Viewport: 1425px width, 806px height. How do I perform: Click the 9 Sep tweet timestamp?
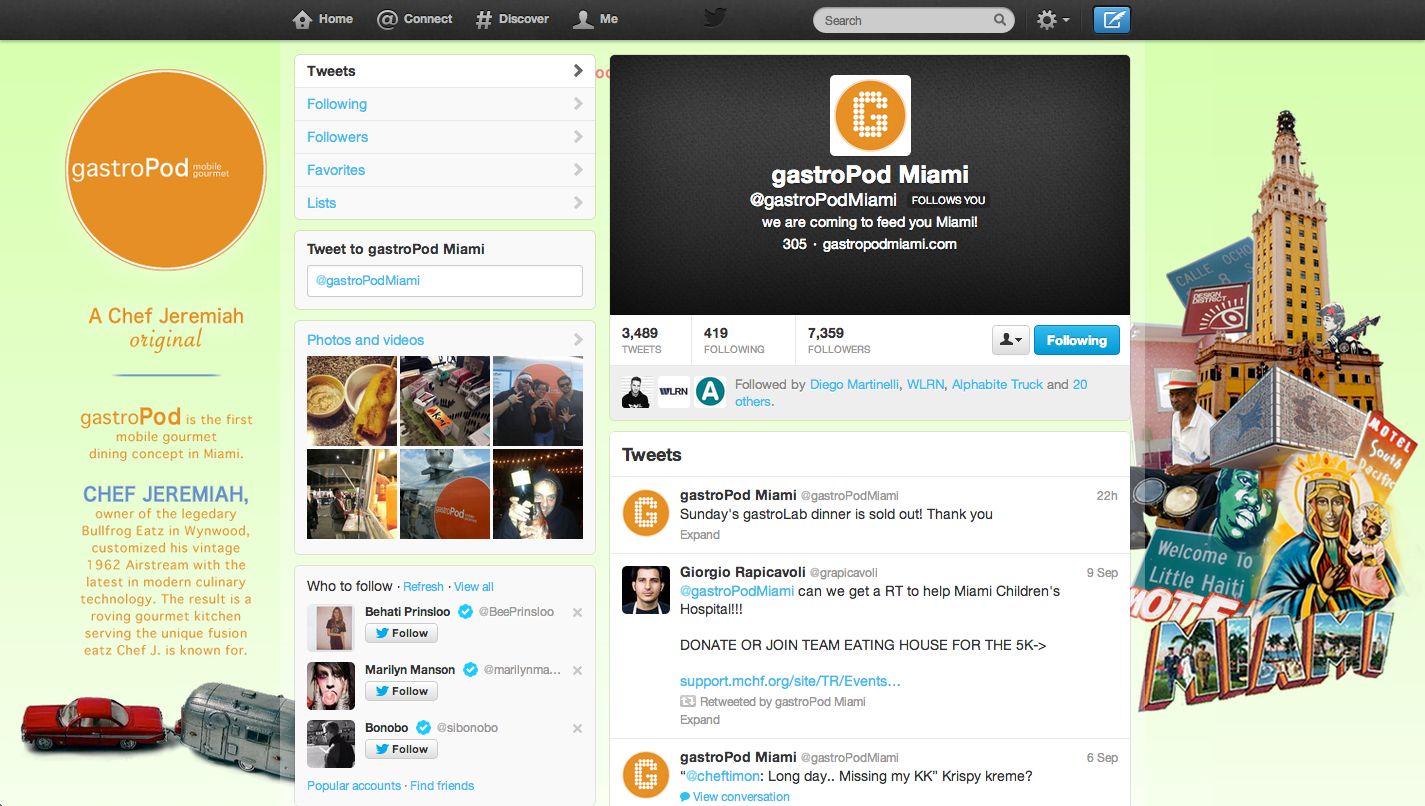point(1102,573)
